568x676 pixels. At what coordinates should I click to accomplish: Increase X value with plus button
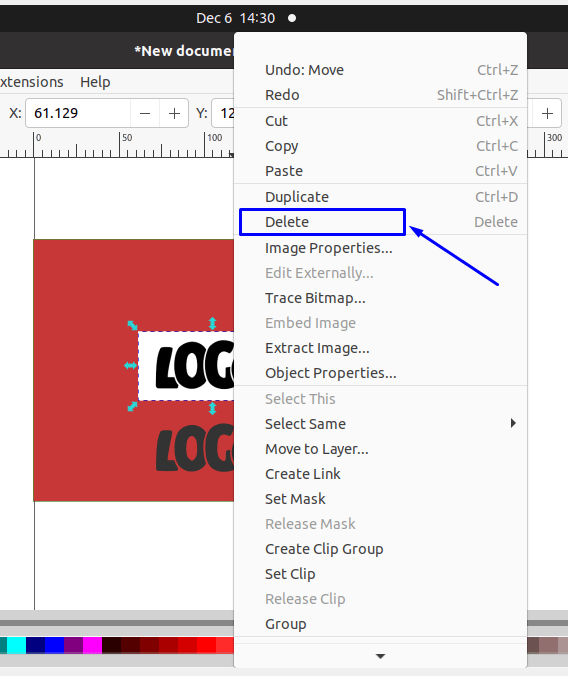(174, 113)
